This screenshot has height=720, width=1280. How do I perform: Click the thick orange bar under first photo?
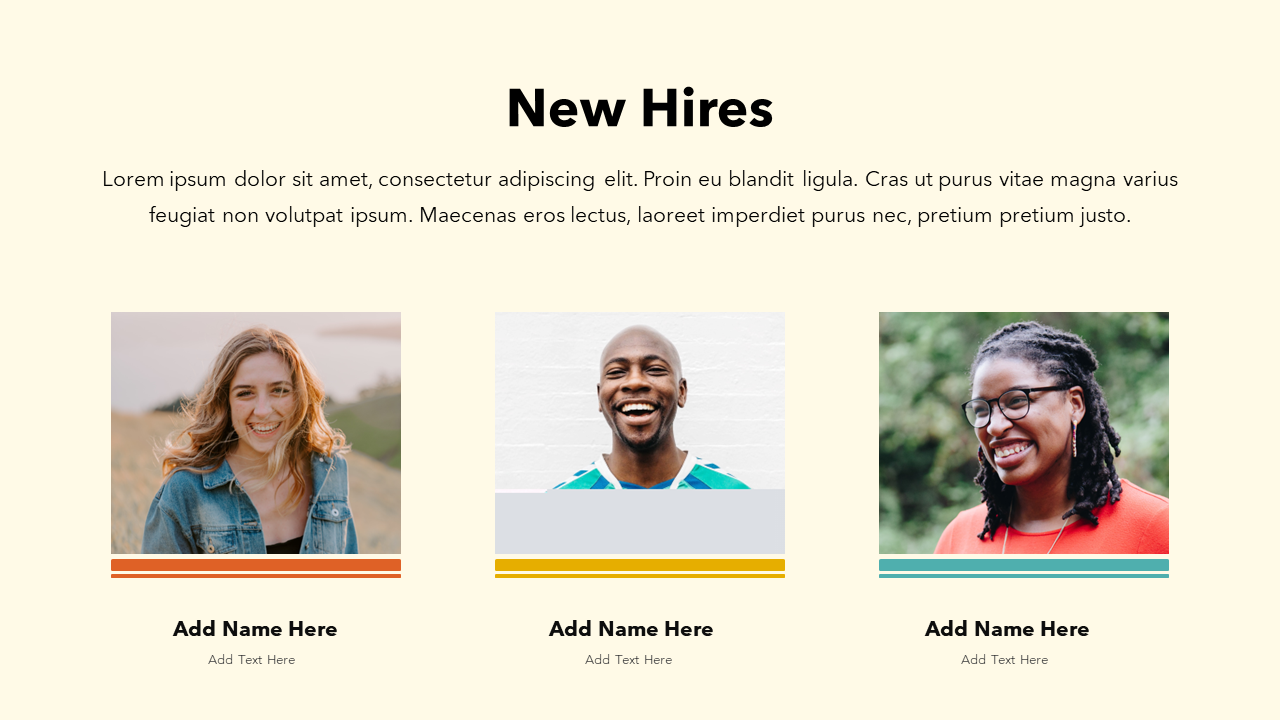256,565
